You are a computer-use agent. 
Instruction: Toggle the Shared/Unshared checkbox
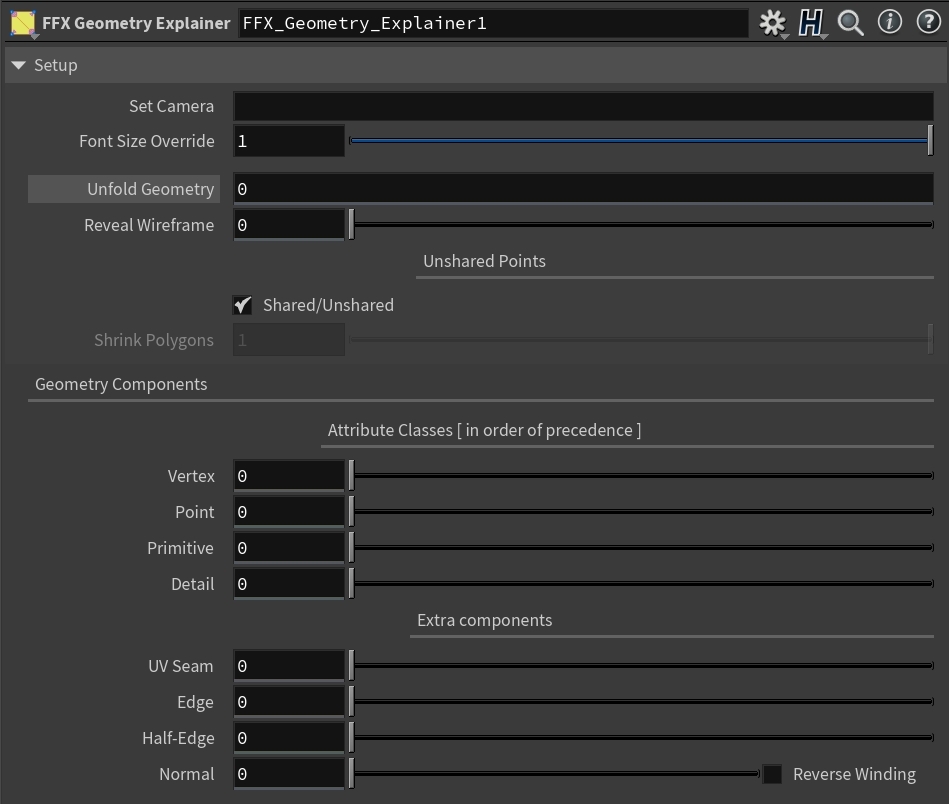coord(242,305)
